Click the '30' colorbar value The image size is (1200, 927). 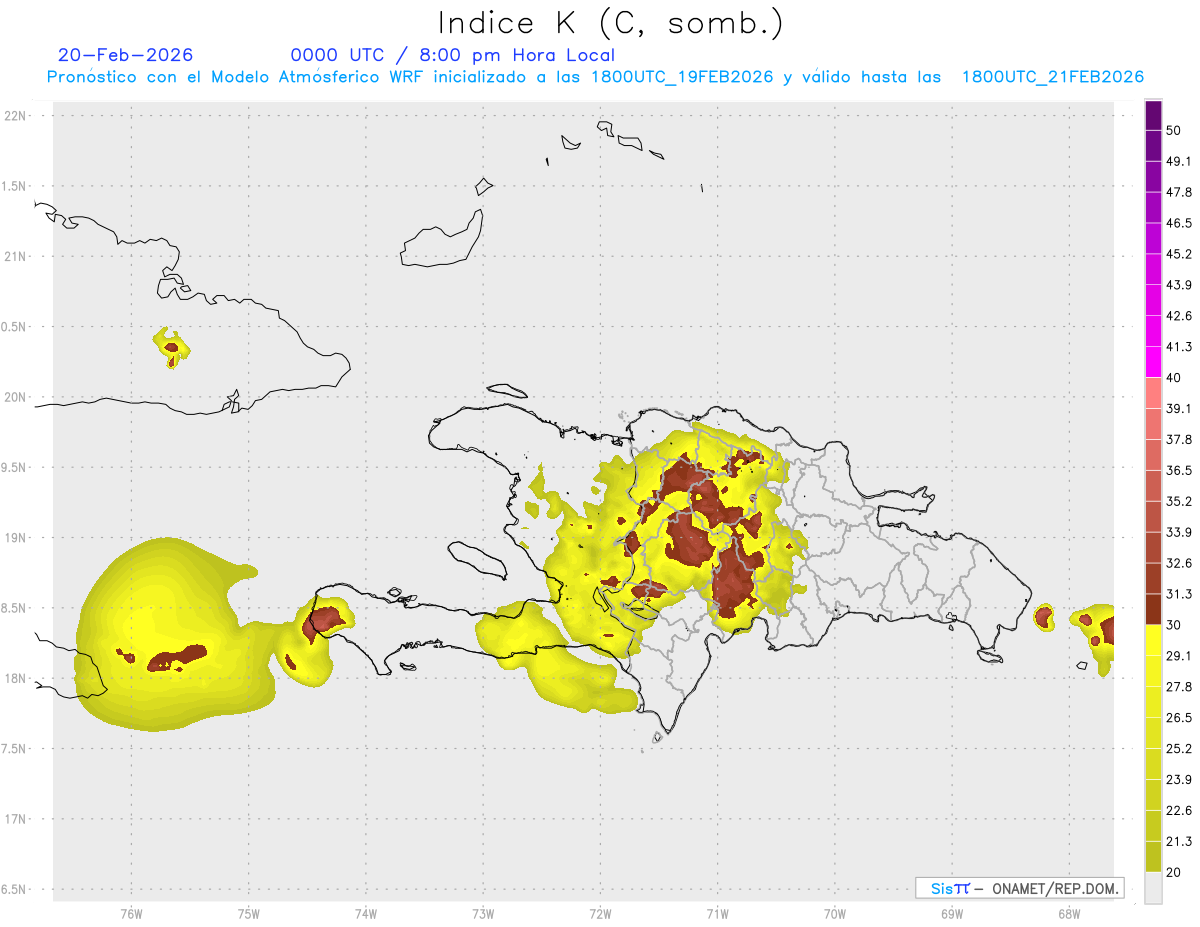(1174, 625)
